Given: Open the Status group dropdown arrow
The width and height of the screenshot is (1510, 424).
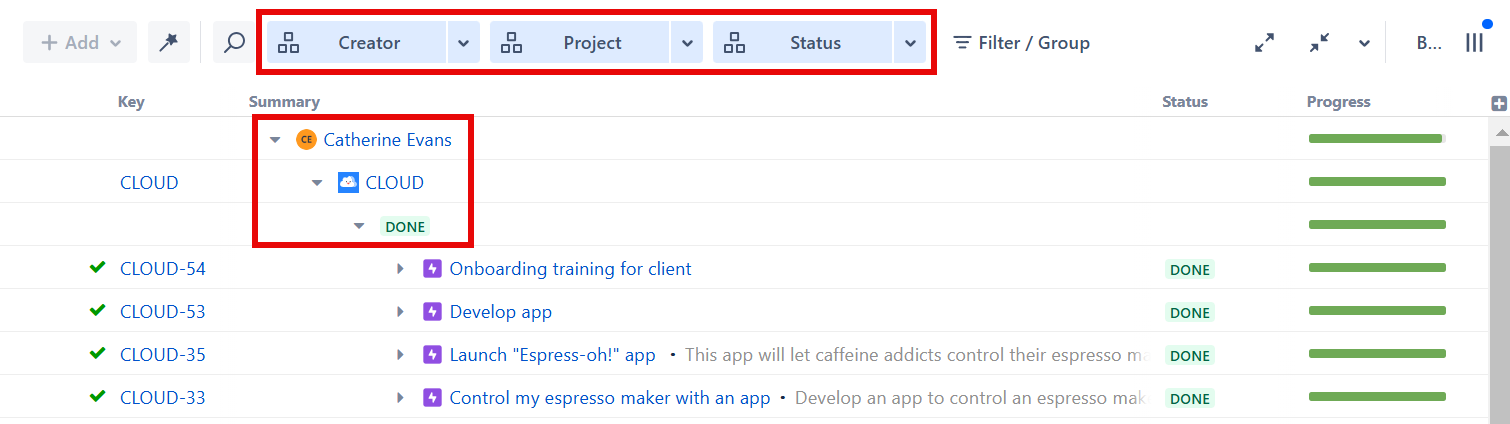Looking at the screenshot, I should (x=910, y=43).
